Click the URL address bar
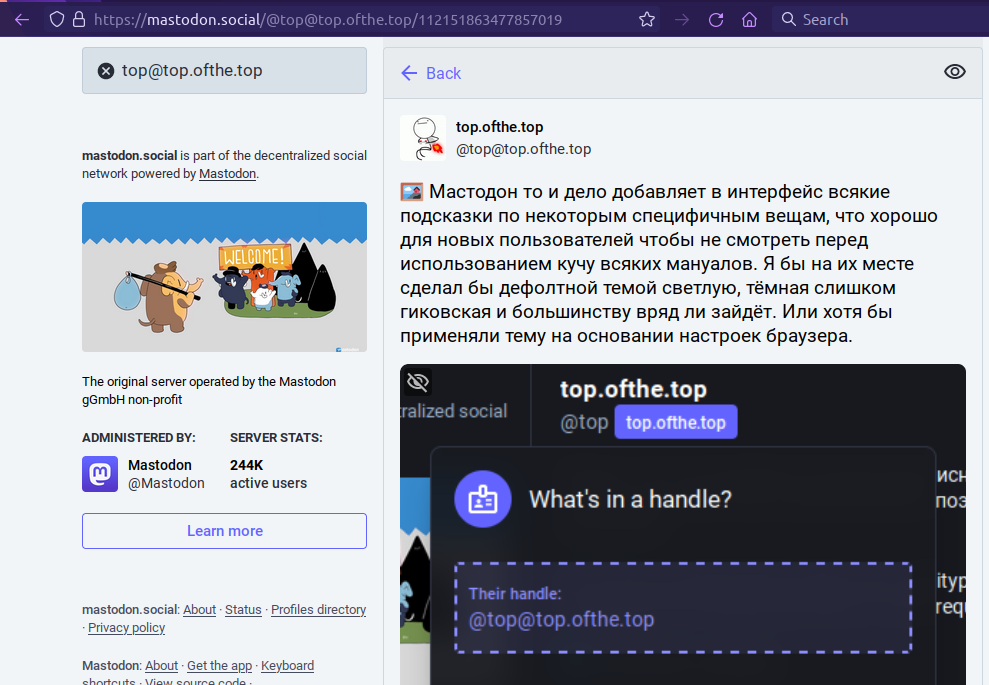989x685 pixels. pyautogui.click(x=353, y=20)
